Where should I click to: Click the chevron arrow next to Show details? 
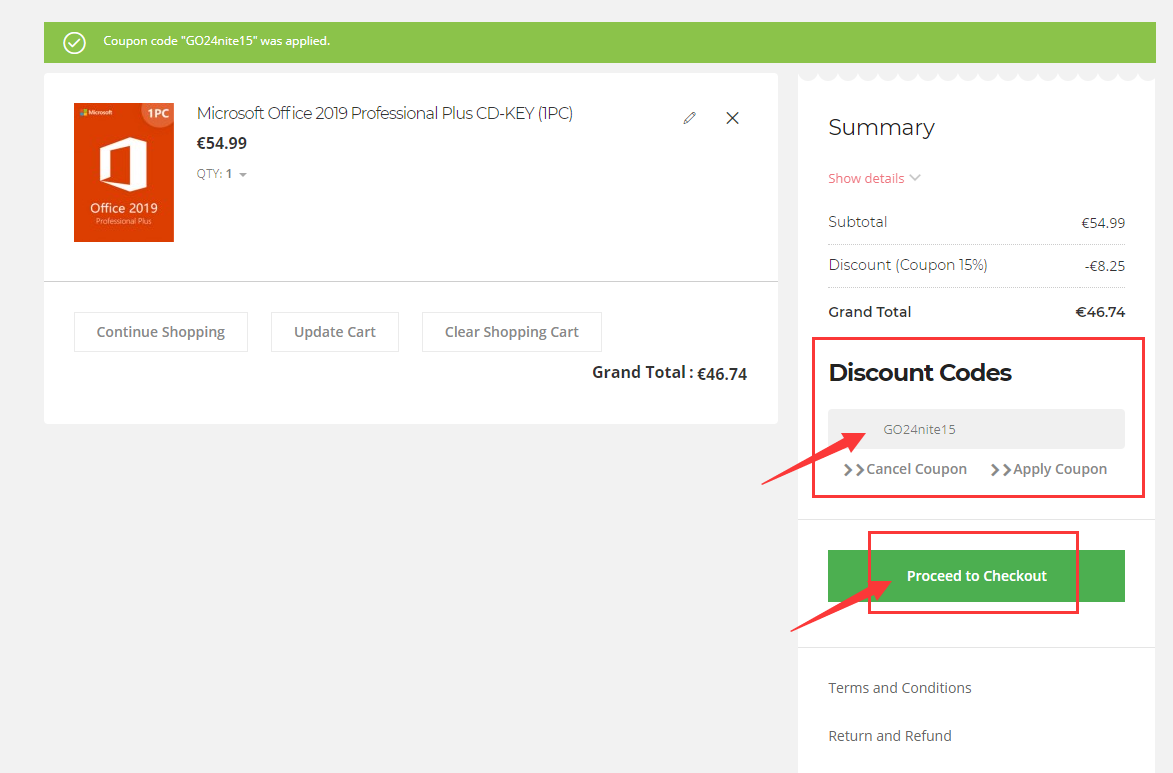pos(915,178)
